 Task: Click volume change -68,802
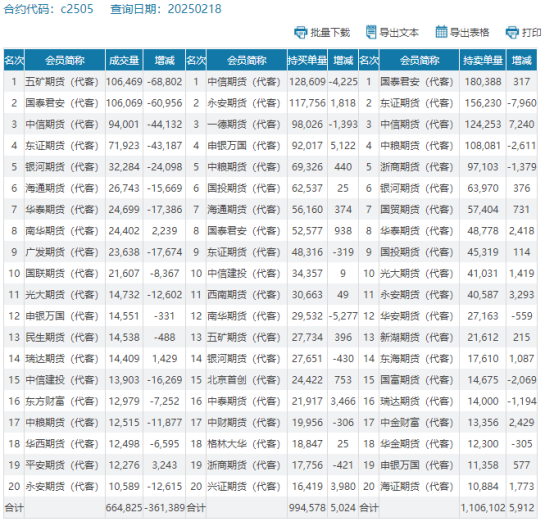click(x=165, y=82)
